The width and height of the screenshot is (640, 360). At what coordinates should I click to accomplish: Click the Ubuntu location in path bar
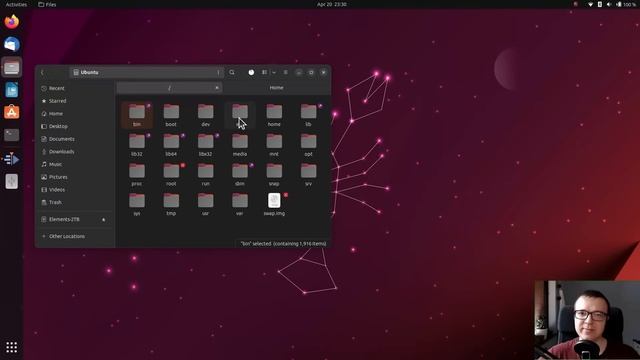click(x=86, y=72)
